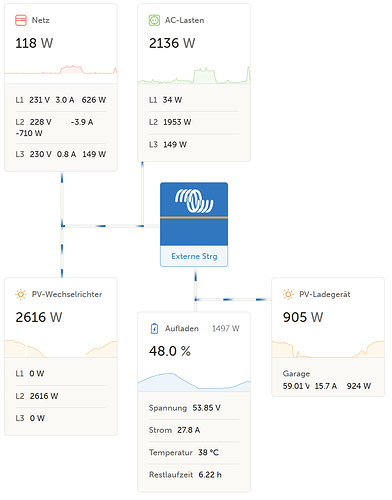
Task: Click the PV-Ladegerät card title
Action: click(325, 294)
